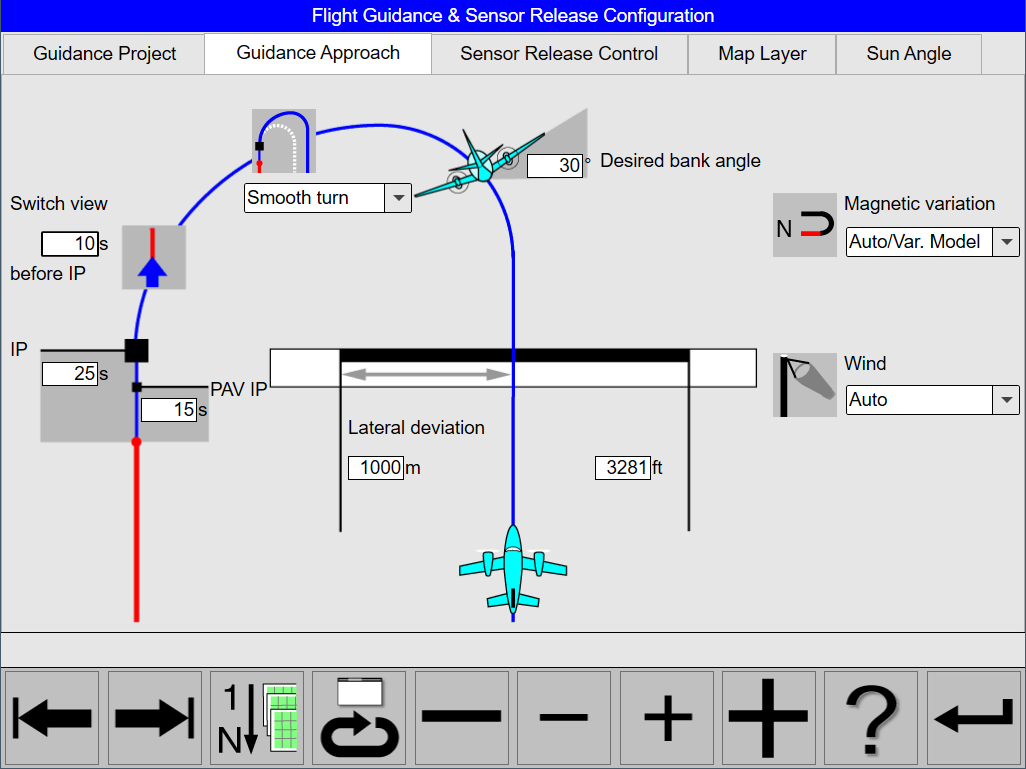Click the smooth turn pattern diagram icon

click(283, 141)
